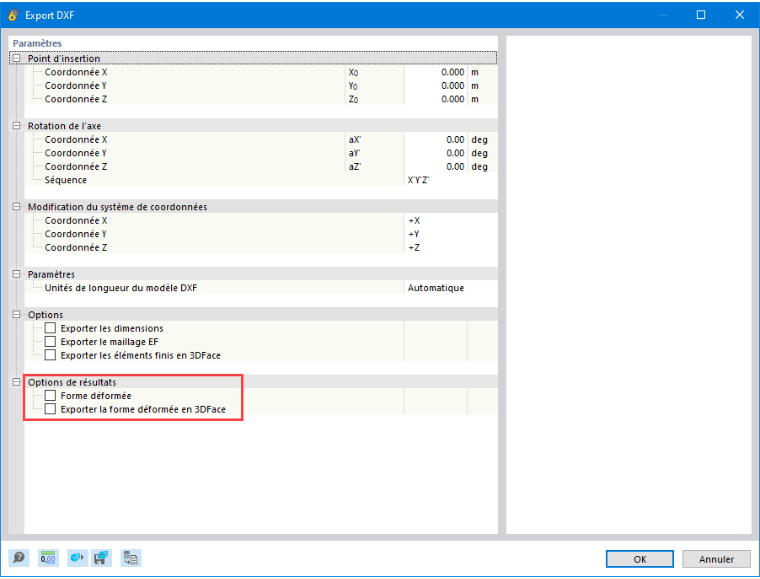This screenshot has height=579, width=760.
Task: Click the Export DXF app icon in title bar
Action: [x=13, y=15]
